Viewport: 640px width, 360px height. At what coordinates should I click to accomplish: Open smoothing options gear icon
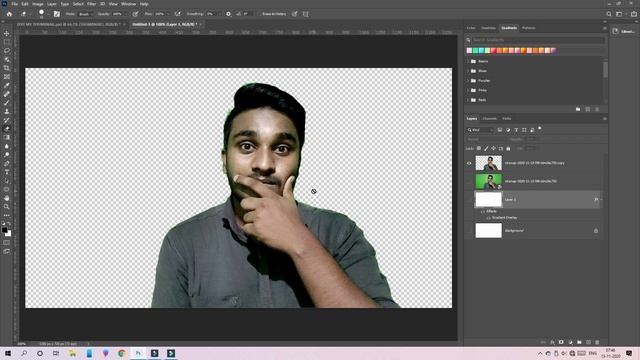pos(229,14)
